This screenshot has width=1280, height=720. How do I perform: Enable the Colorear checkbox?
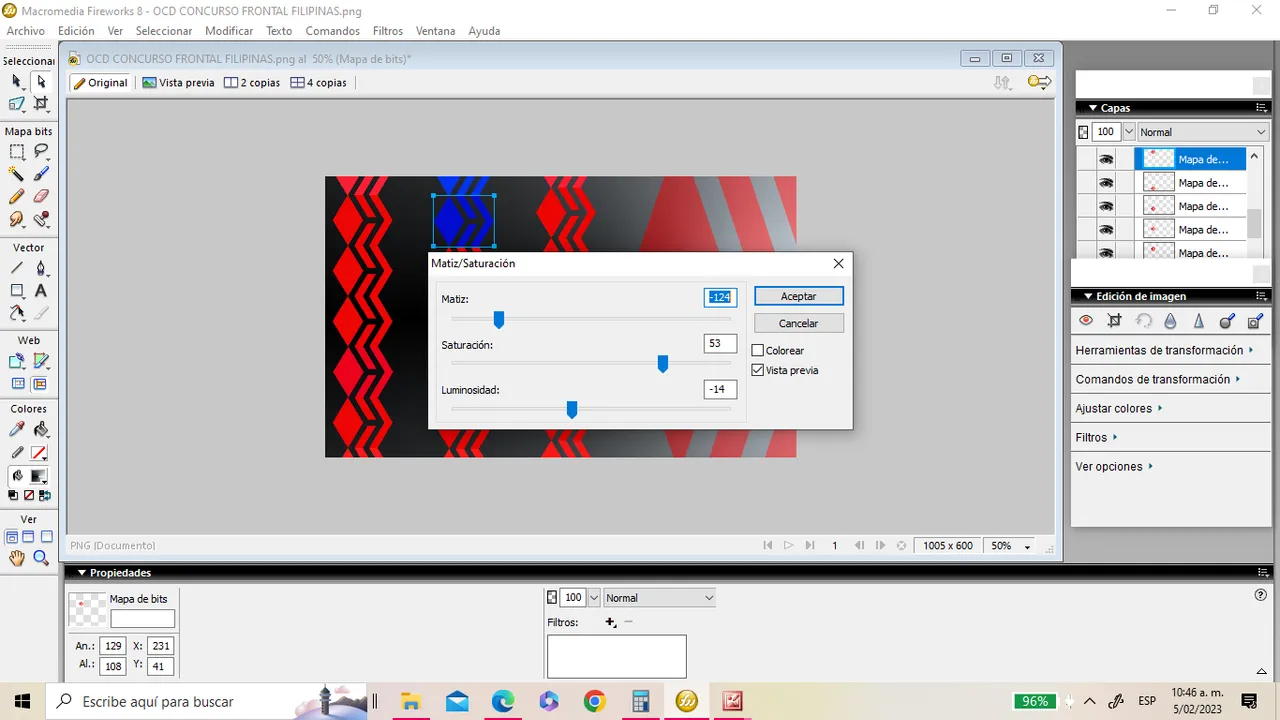758,351
